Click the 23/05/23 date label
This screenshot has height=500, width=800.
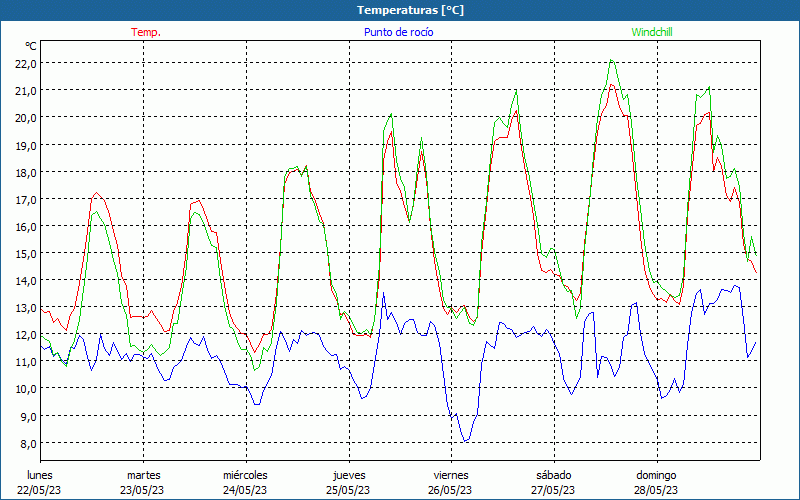[142, 490]
